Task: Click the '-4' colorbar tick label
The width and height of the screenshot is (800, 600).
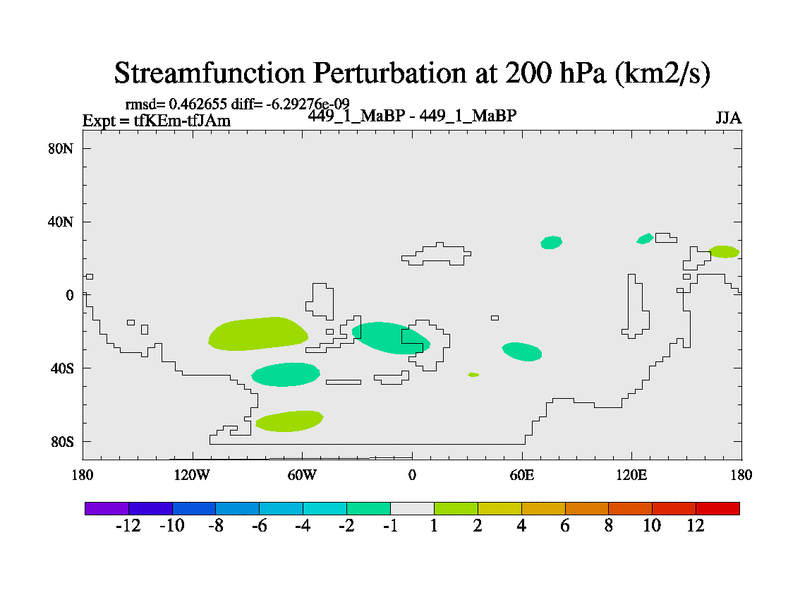Action: coord(303,526)
